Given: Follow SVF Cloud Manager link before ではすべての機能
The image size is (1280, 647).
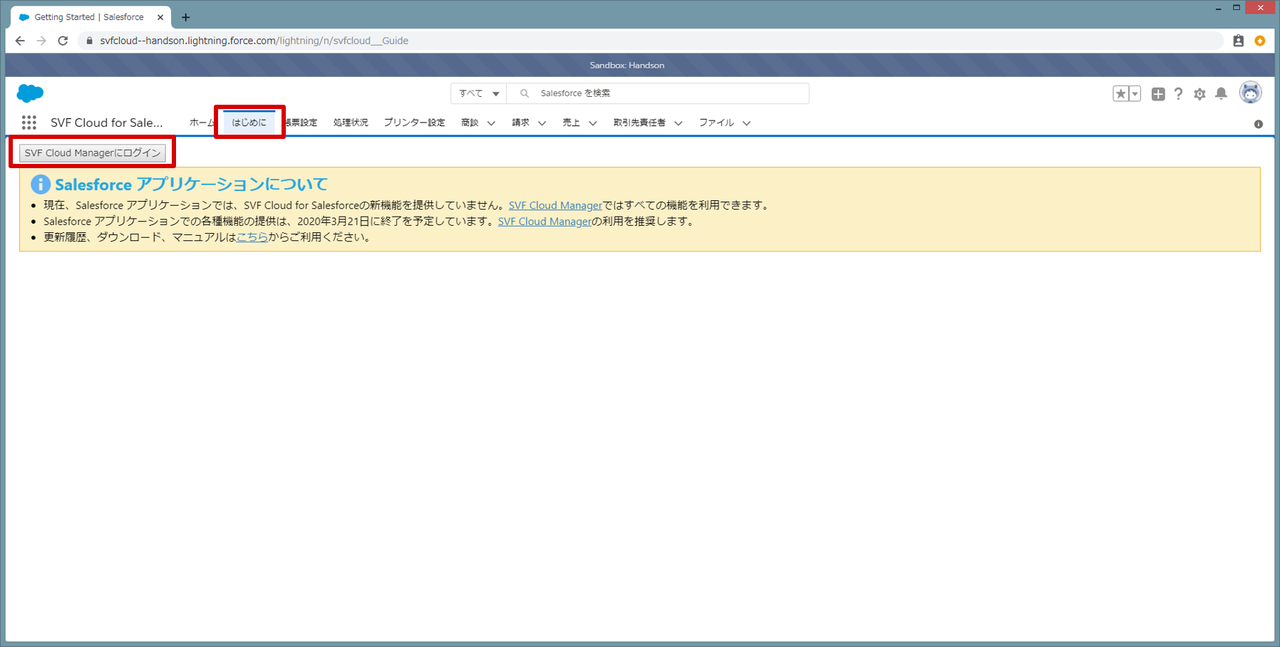Looking at the screenshot, I should pyautogui.click(x=555, y=205).
